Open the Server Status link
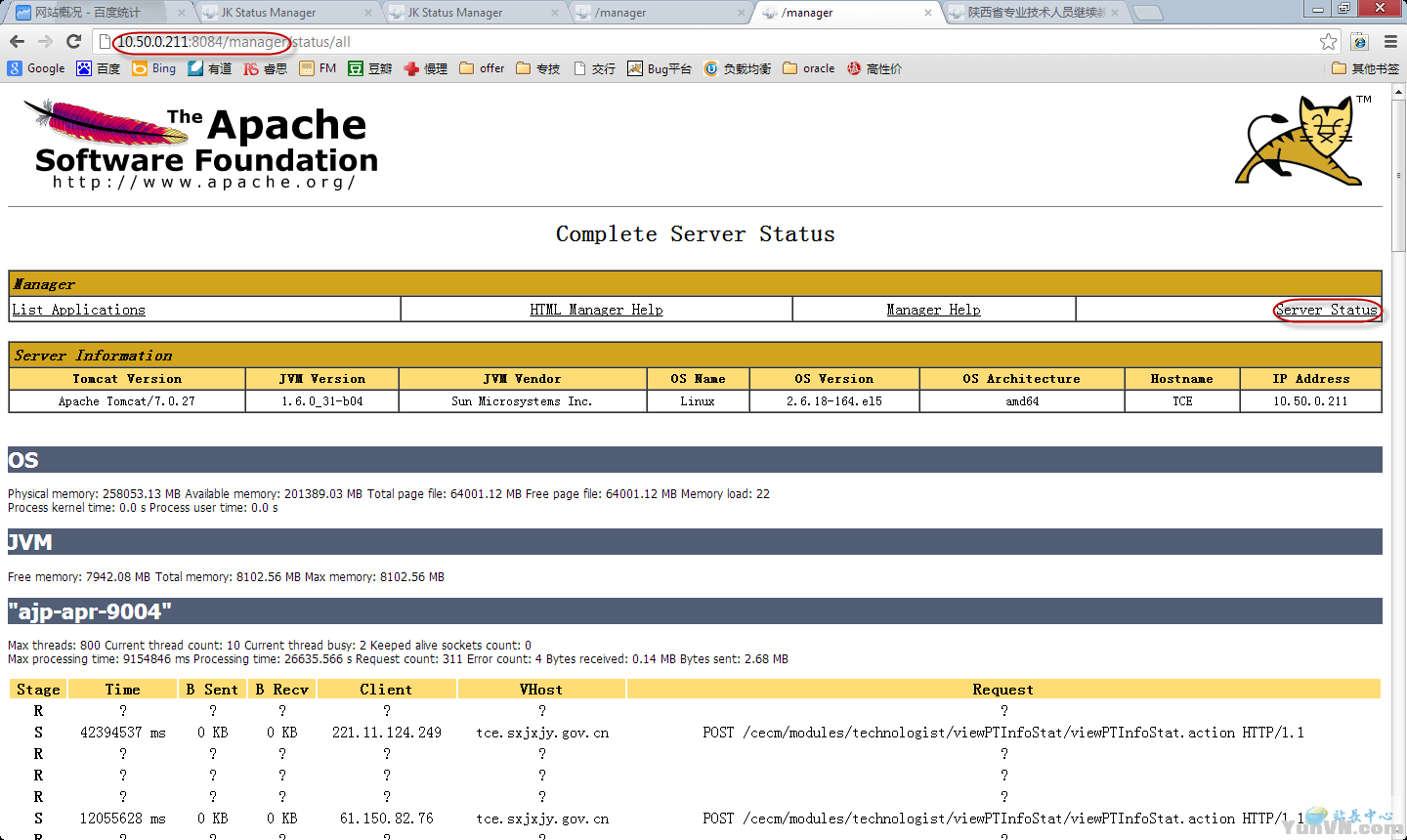This screenshot has width=1407, height=840. tap(1326, 310)
